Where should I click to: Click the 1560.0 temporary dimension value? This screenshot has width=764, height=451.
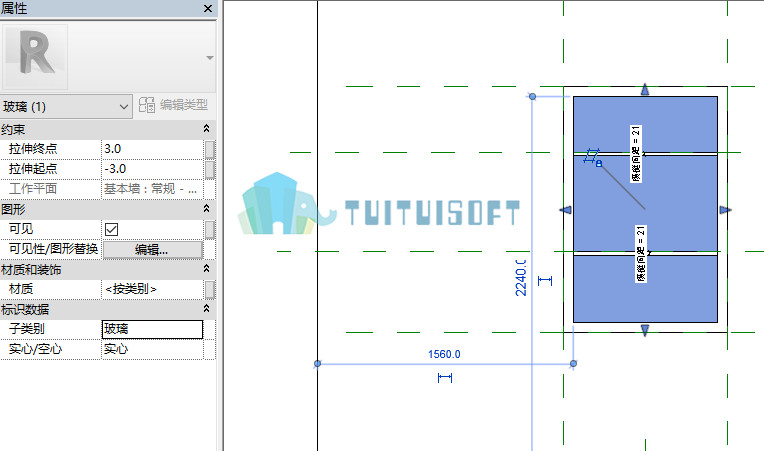444,354
